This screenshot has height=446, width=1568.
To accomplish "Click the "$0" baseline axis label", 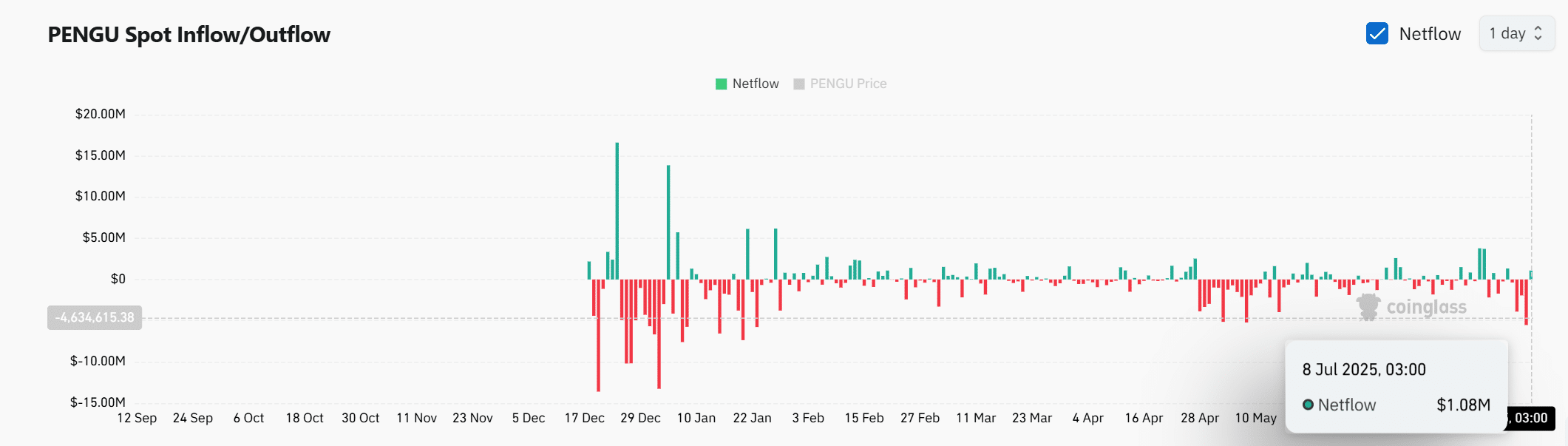I will [x=118, y=279].
